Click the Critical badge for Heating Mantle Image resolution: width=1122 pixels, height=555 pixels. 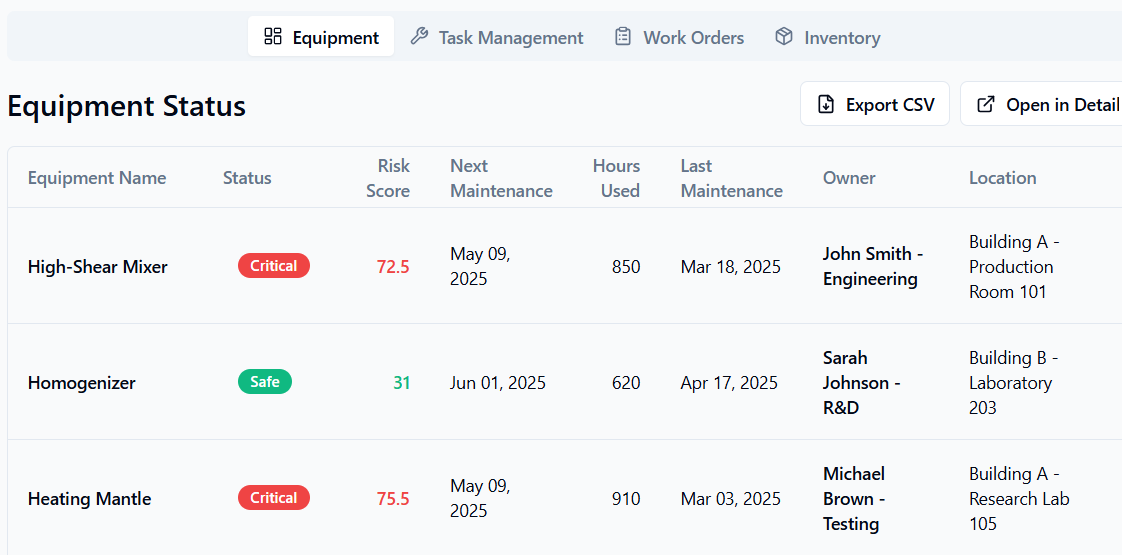click(x=274, y=497)
